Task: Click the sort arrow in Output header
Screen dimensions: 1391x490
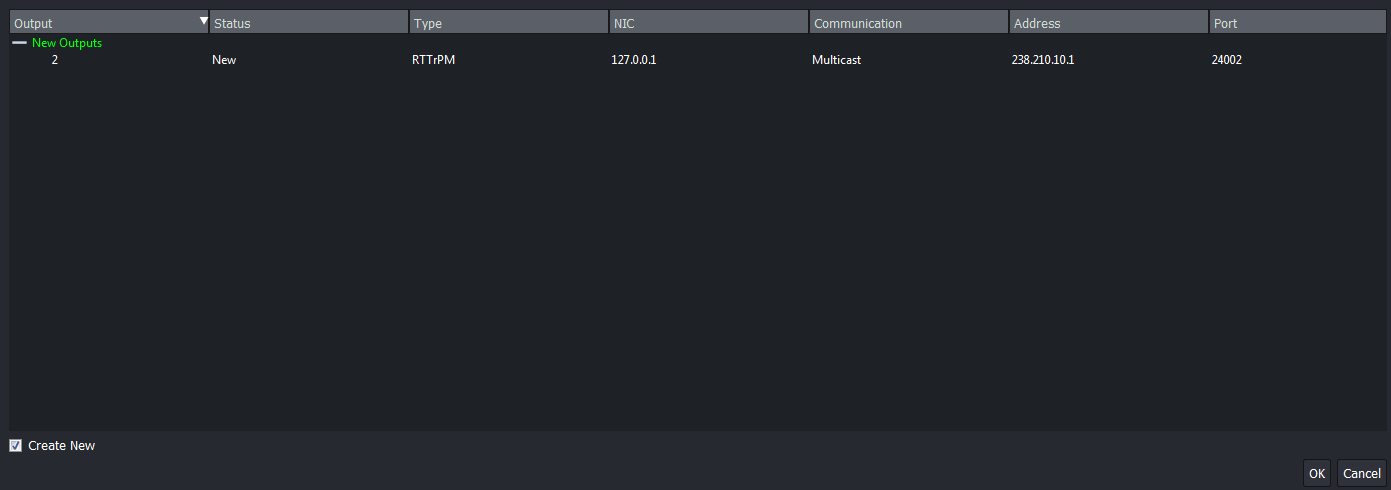Action: [203, 21]
